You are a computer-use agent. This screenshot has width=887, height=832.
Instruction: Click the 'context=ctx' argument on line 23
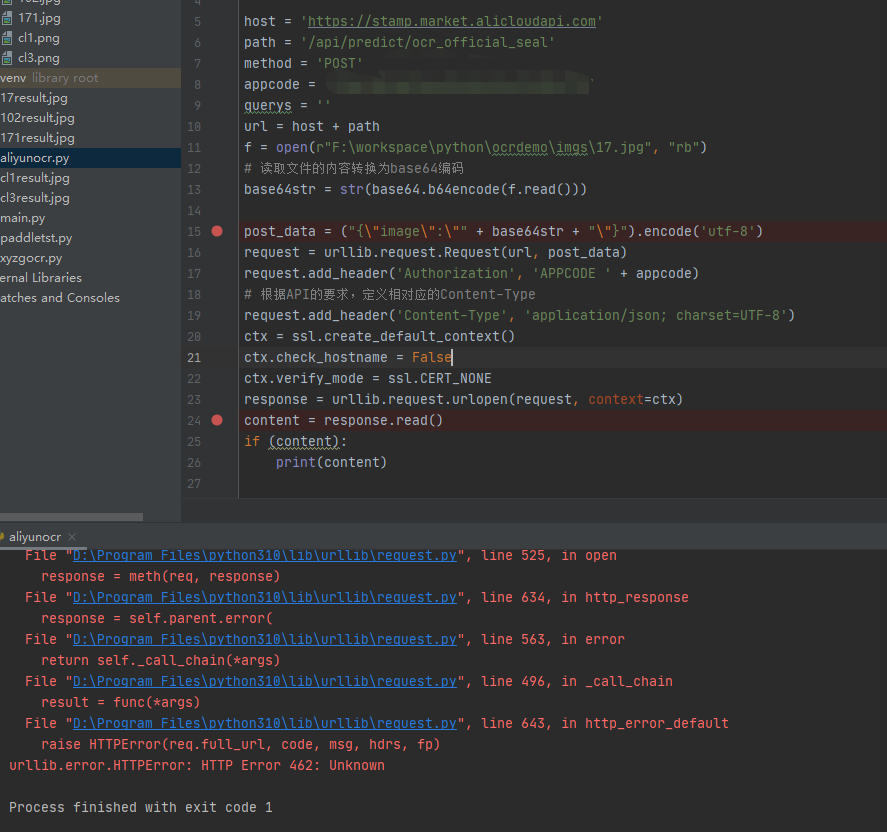coord(632,399)
